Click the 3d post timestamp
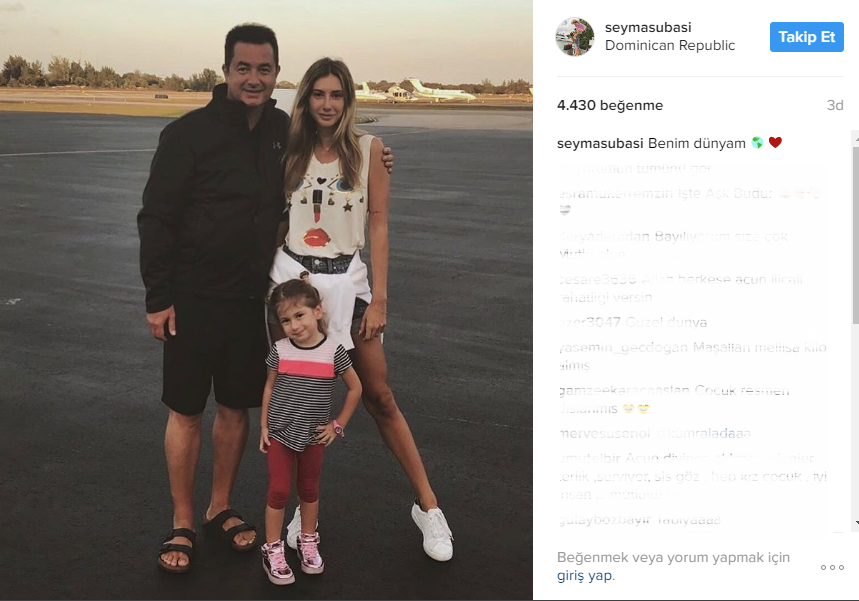 835,105
